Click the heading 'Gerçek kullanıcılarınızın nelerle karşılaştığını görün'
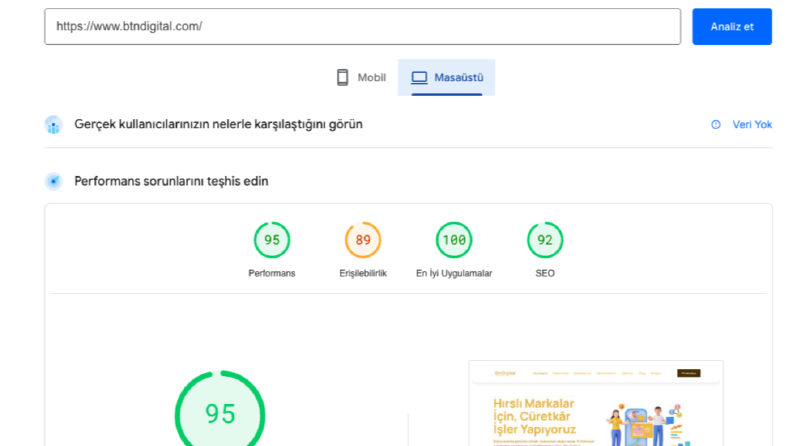The image size is (793, 446). 218,124
